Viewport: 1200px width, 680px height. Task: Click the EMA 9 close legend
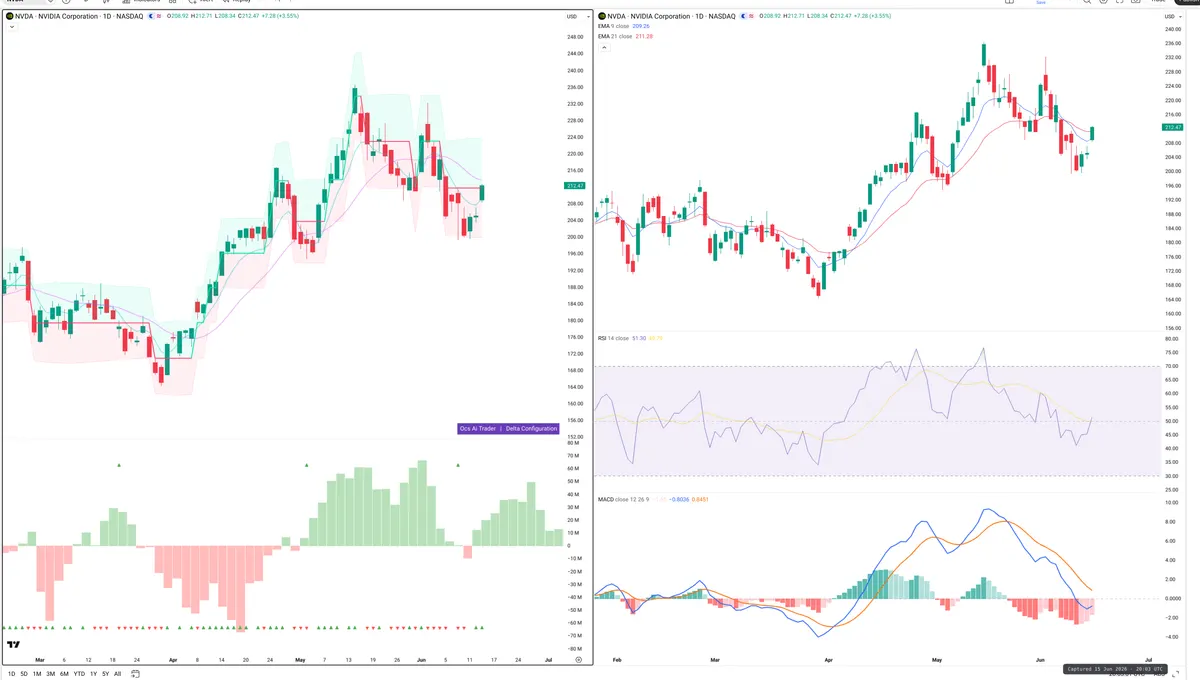click(614, 26)
